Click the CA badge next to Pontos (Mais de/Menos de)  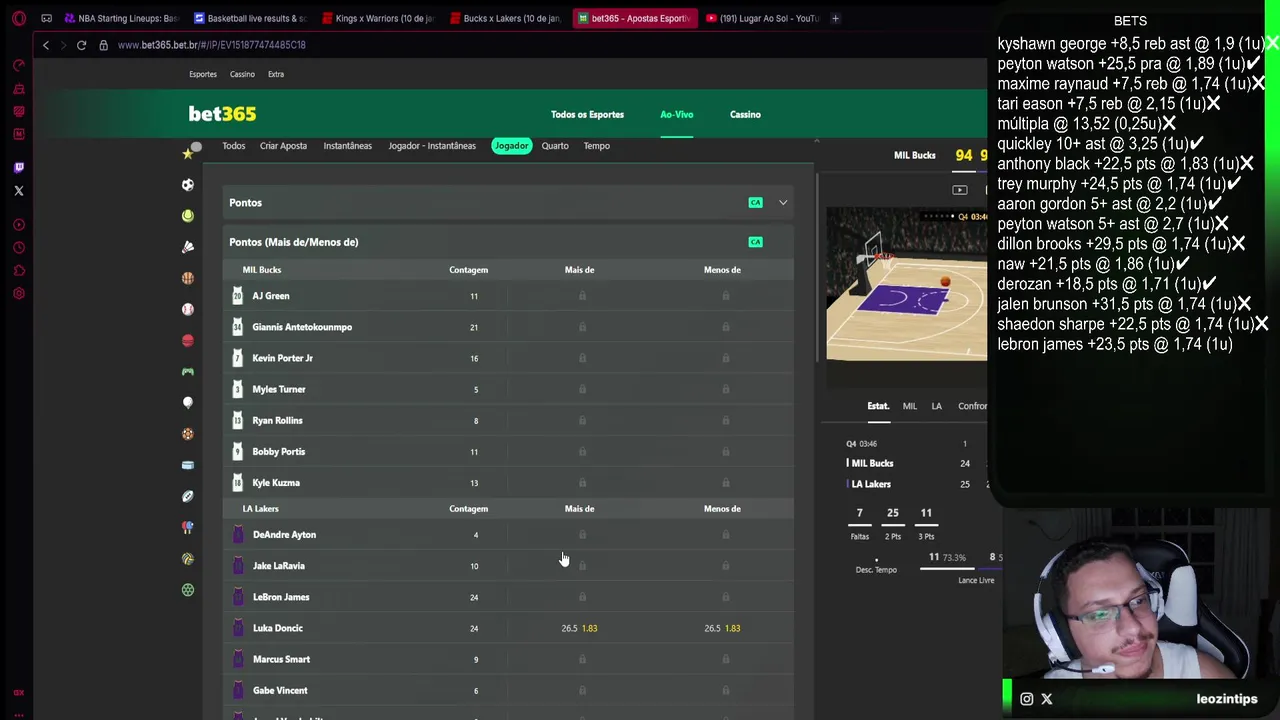coord(755,242)
